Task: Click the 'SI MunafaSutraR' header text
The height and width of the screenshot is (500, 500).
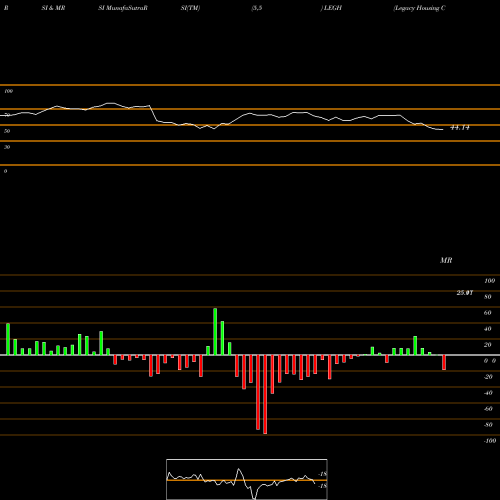Action: coord(123,8)
